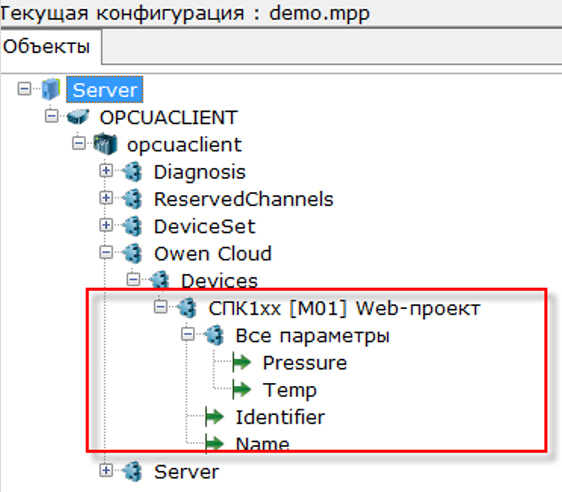562x492 pixels.
Task: Expand the ReservedChannels node
Action: point(106,198)
